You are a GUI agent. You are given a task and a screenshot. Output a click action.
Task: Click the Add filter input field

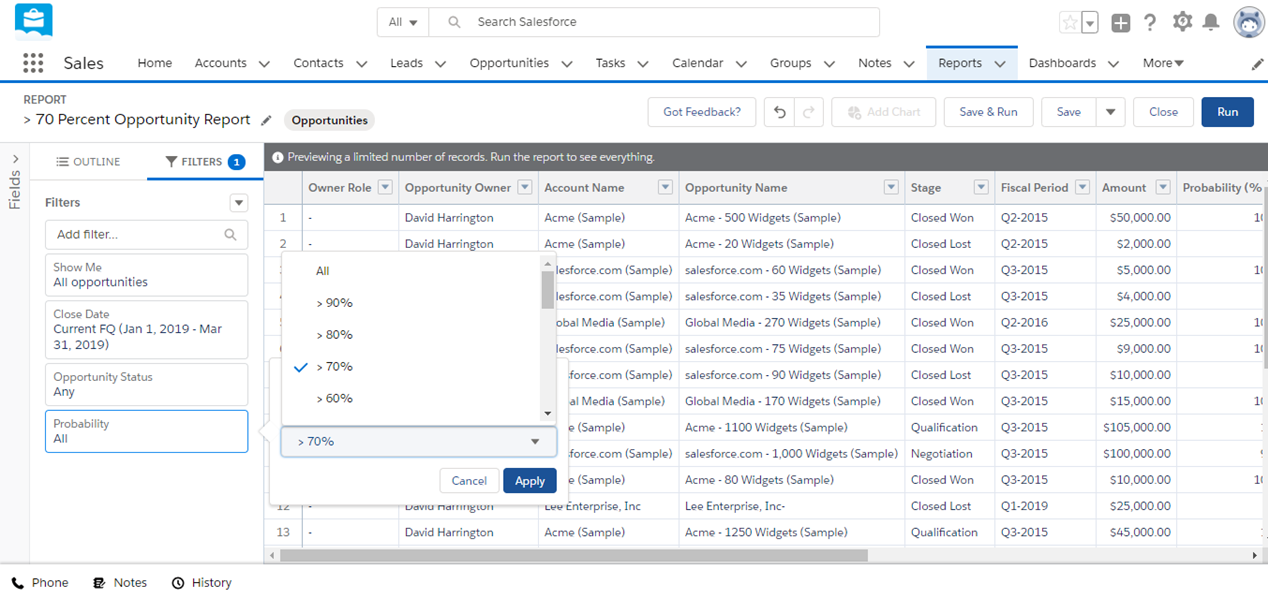[x=146, y=234]
